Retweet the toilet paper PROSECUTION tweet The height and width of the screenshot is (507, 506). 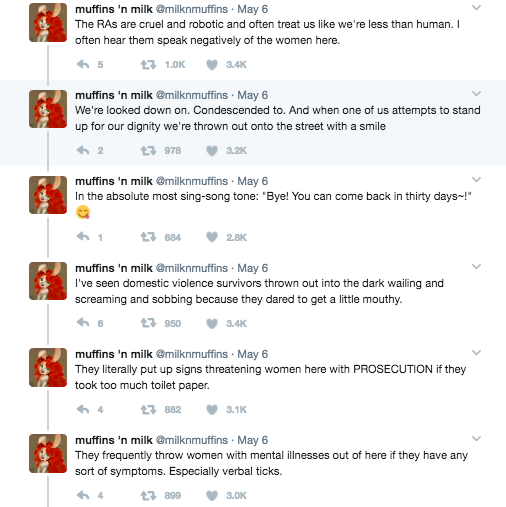(x=148, y=409)
